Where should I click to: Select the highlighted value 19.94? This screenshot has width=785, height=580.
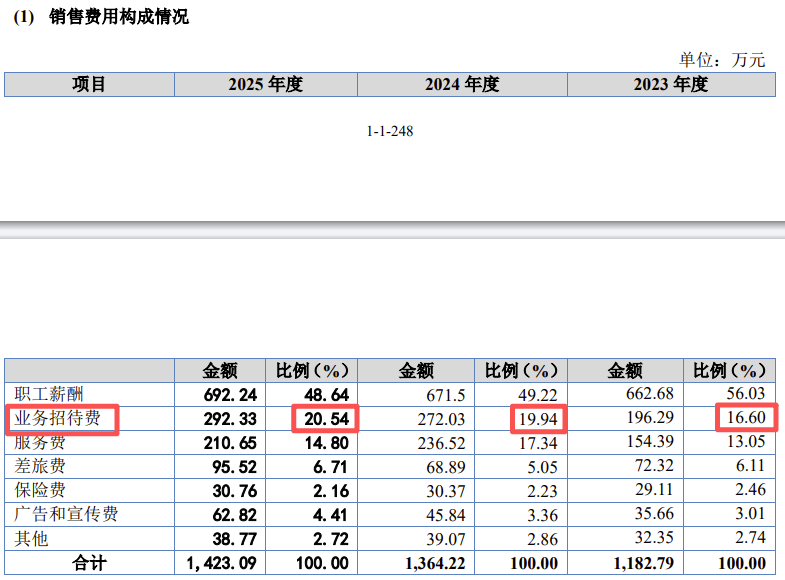click(x=538, y=419)
